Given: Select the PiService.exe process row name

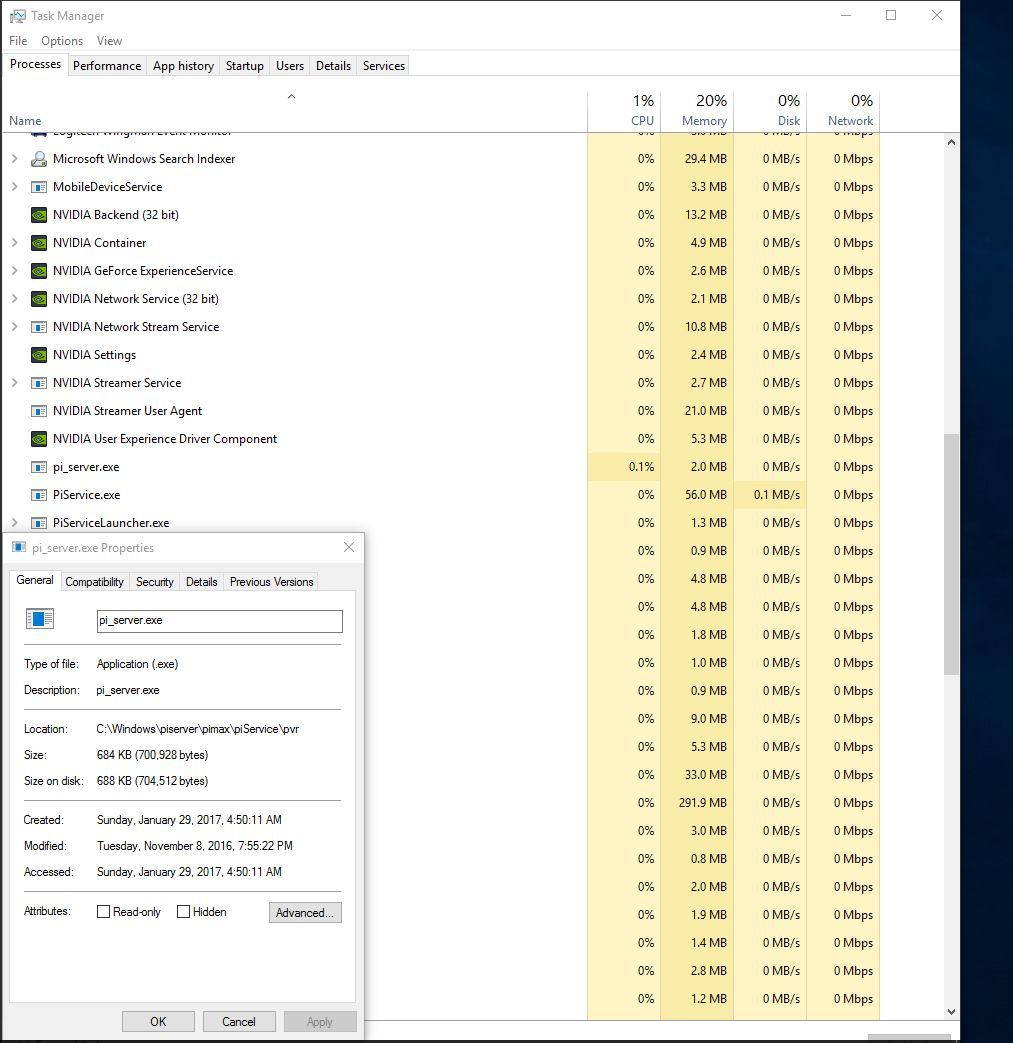Looking at the screenshot, I should pos(86,495).
